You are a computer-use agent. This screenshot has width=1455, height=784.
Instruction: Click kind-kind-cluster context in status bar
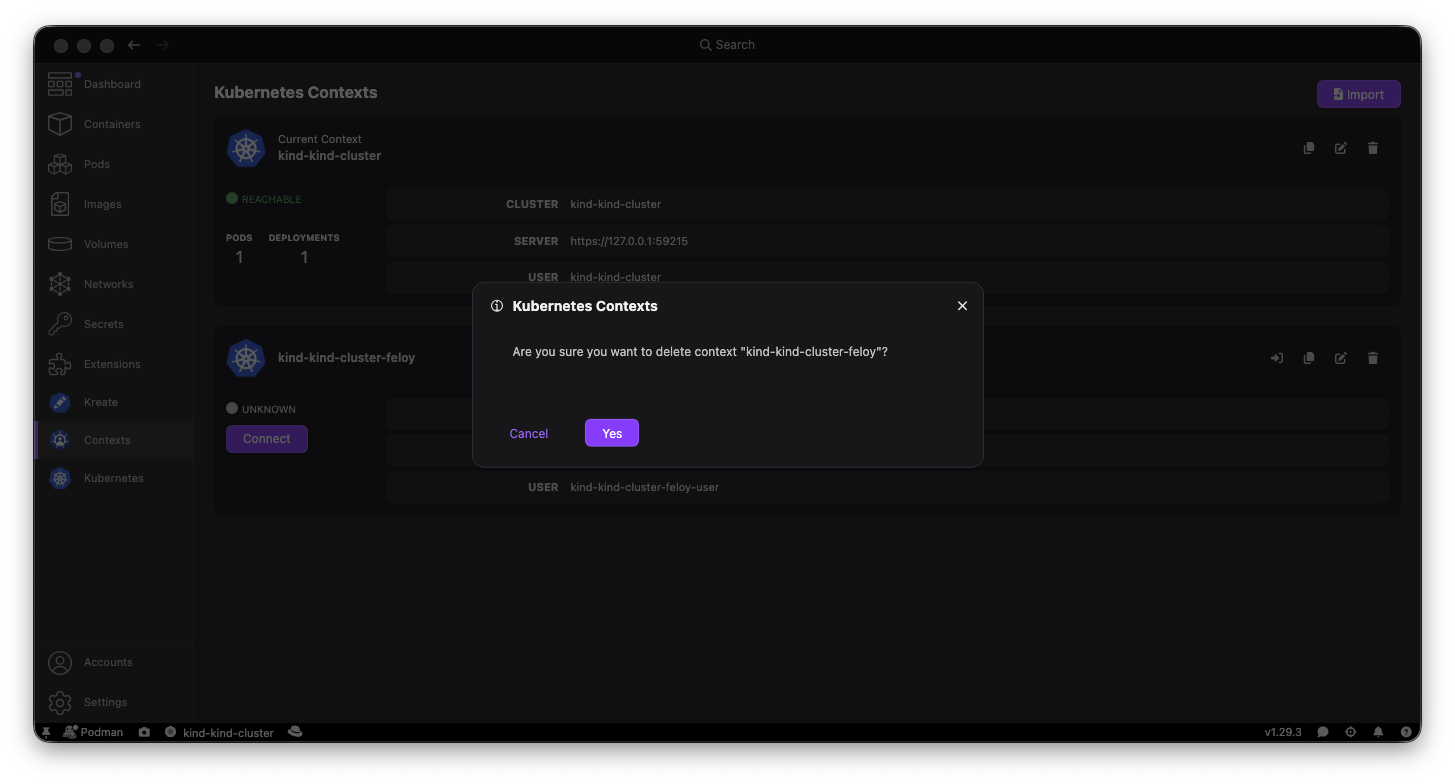coord(219,732)
